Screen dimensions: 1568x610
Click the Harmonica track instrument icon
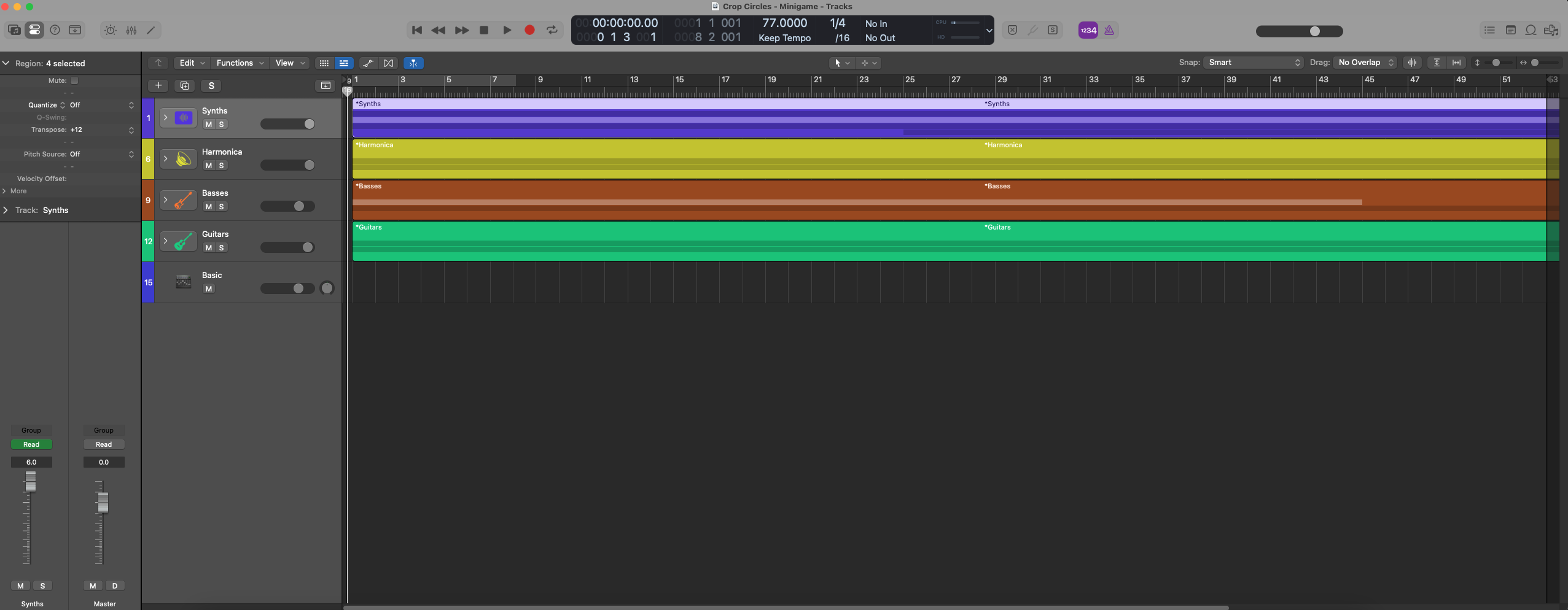tap(184, 159)
